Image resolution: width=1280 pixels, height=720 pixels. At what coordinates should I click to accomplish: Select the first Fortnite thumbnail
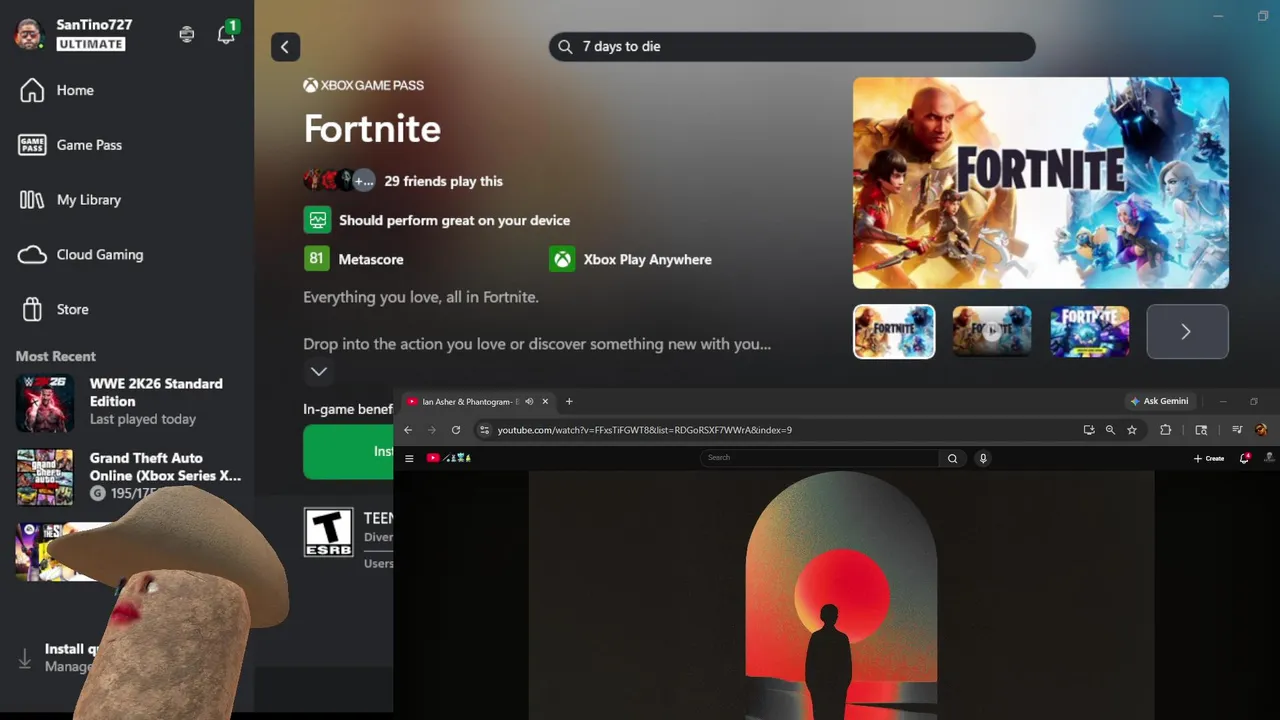point(894,331)
